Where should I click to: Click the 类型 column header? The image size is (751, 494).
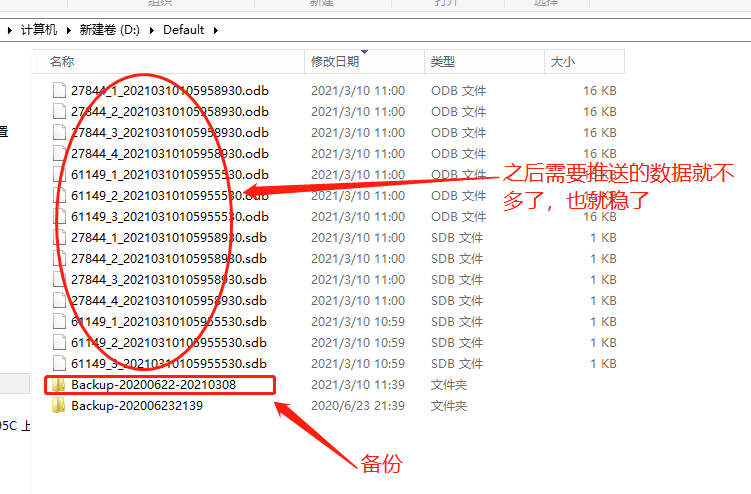click(443, 62)
